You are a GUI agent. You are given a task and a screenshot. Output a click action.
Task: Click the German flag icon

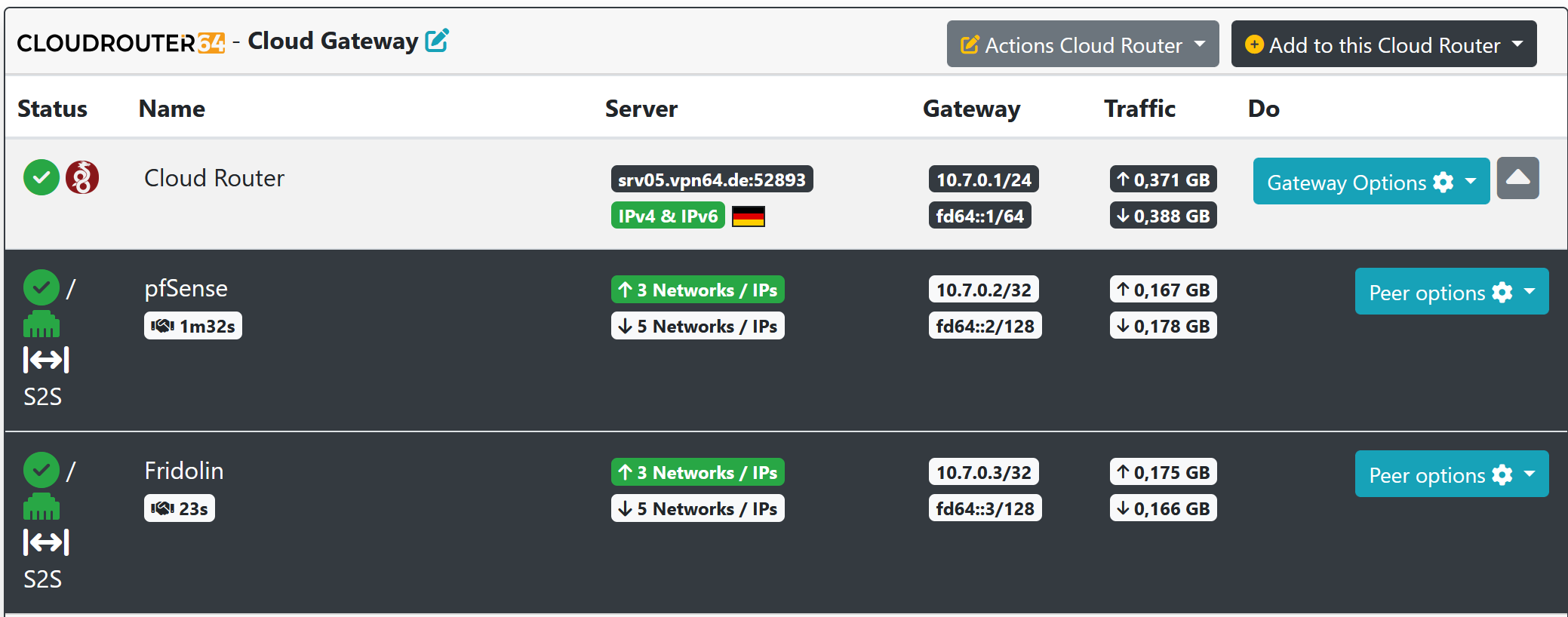click(749, 216)
